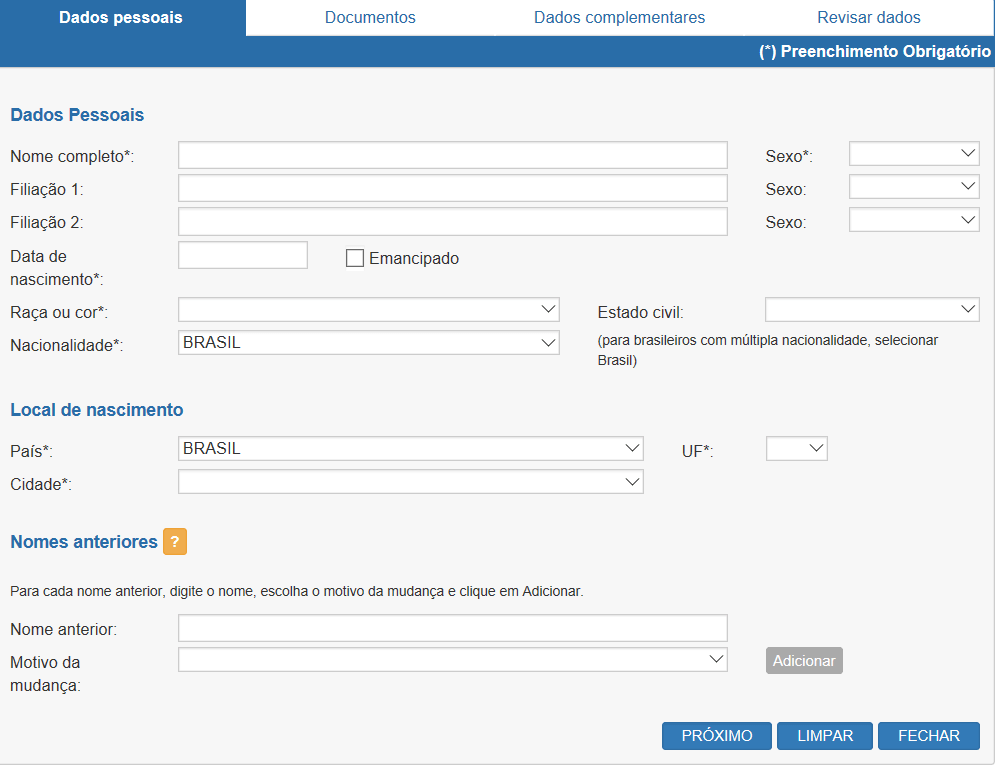Click the múltipla nacionalidade note text
This screenshot has width=995, height=770.
coord(768,350)
